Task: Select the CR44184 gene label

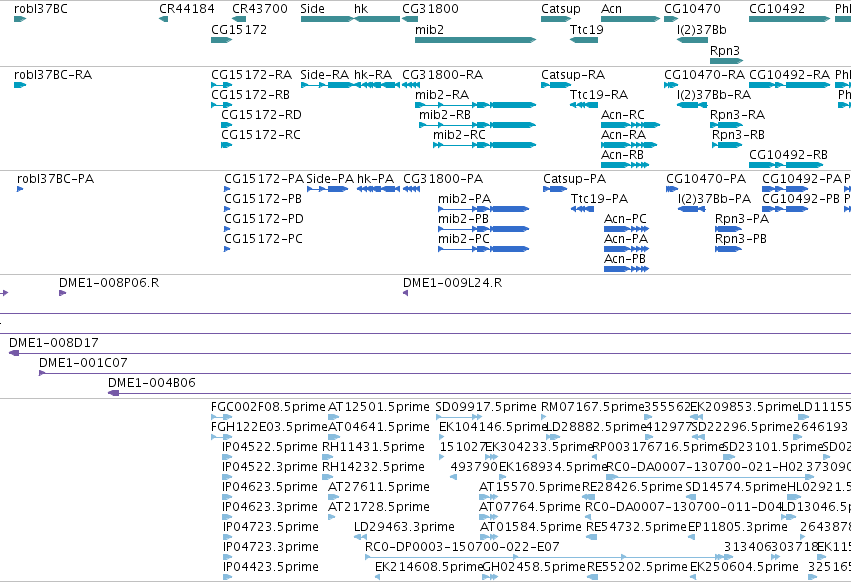Action: click(x=187, y=9)
